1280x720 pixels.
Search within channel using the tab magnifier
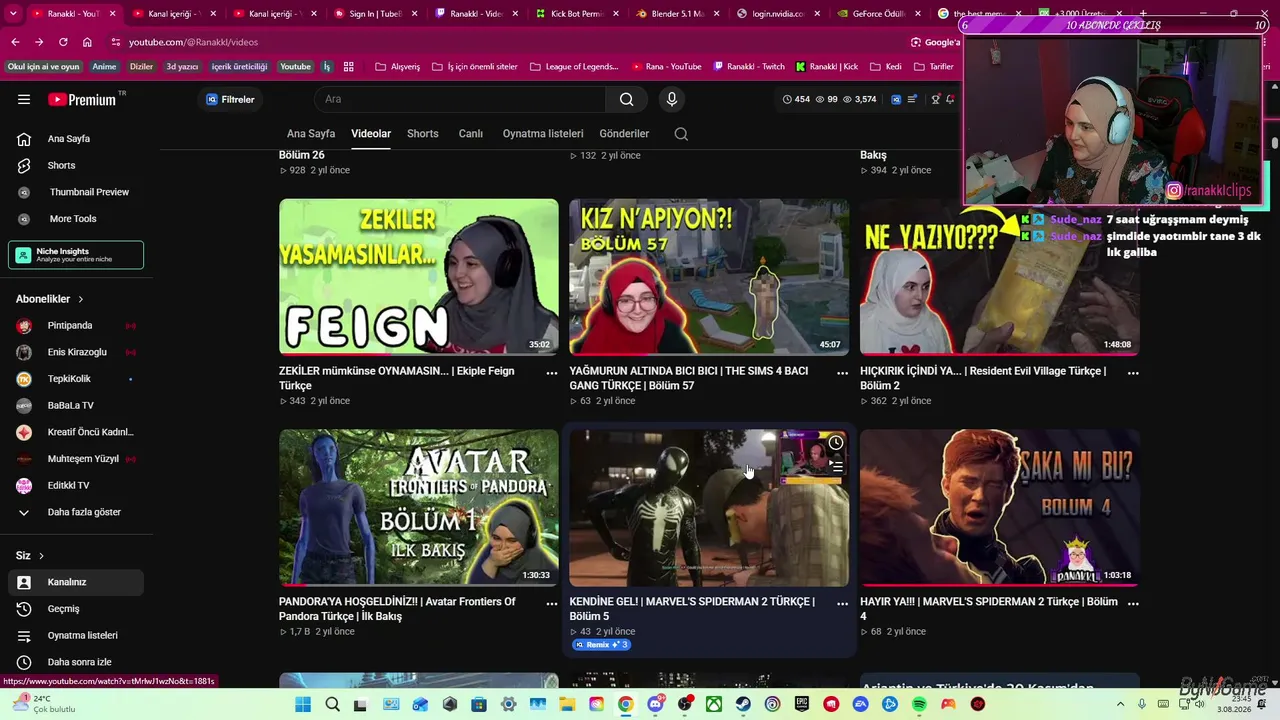[x=681, y=134]
